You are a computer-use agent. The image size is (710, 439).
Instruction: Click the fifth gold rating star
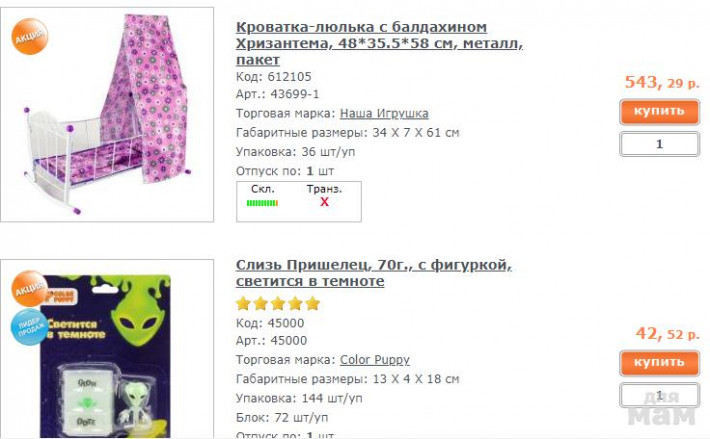(x=312, y=303)
